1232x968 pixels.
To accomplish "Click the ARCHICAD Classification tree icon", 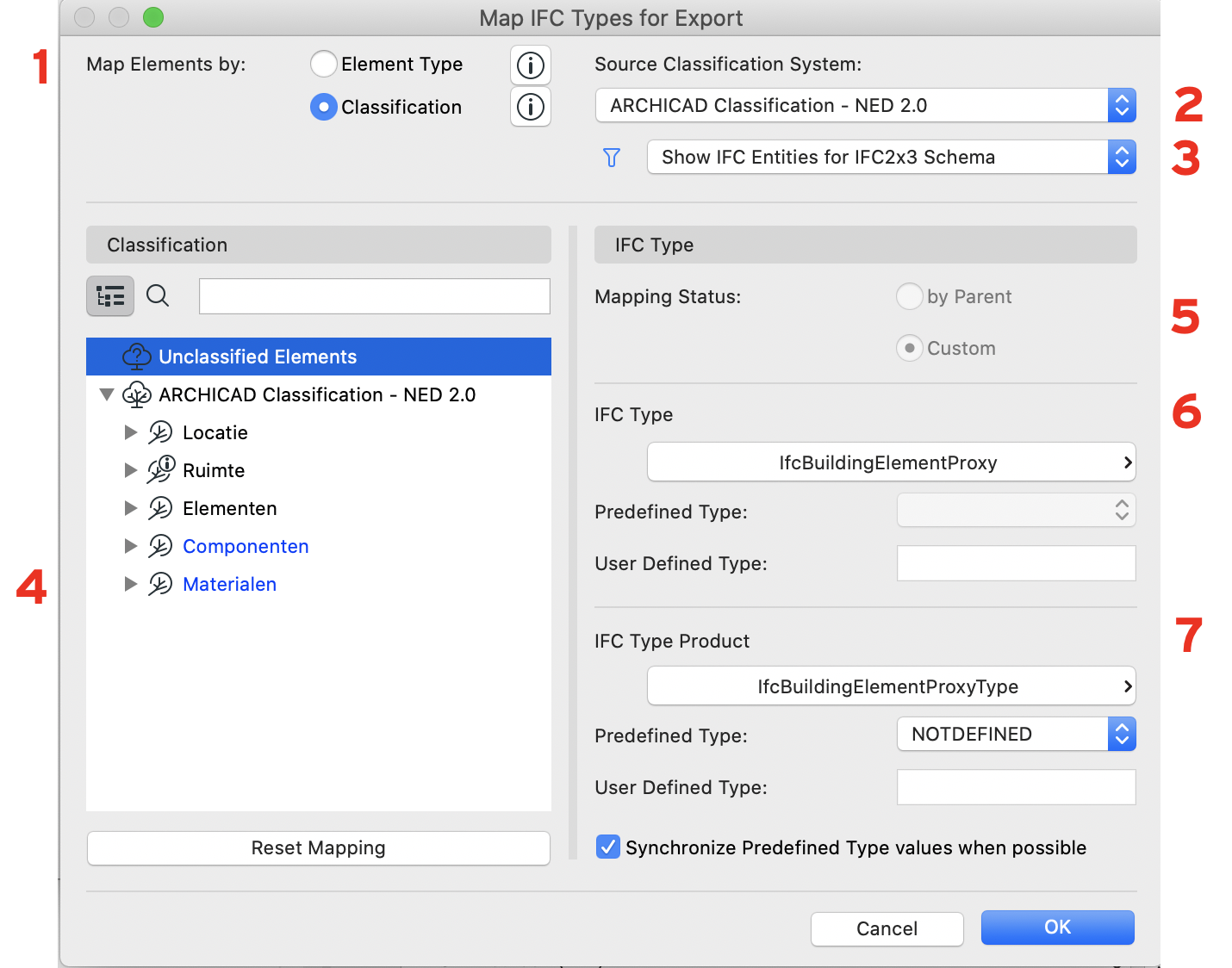I will click(137, 394).
